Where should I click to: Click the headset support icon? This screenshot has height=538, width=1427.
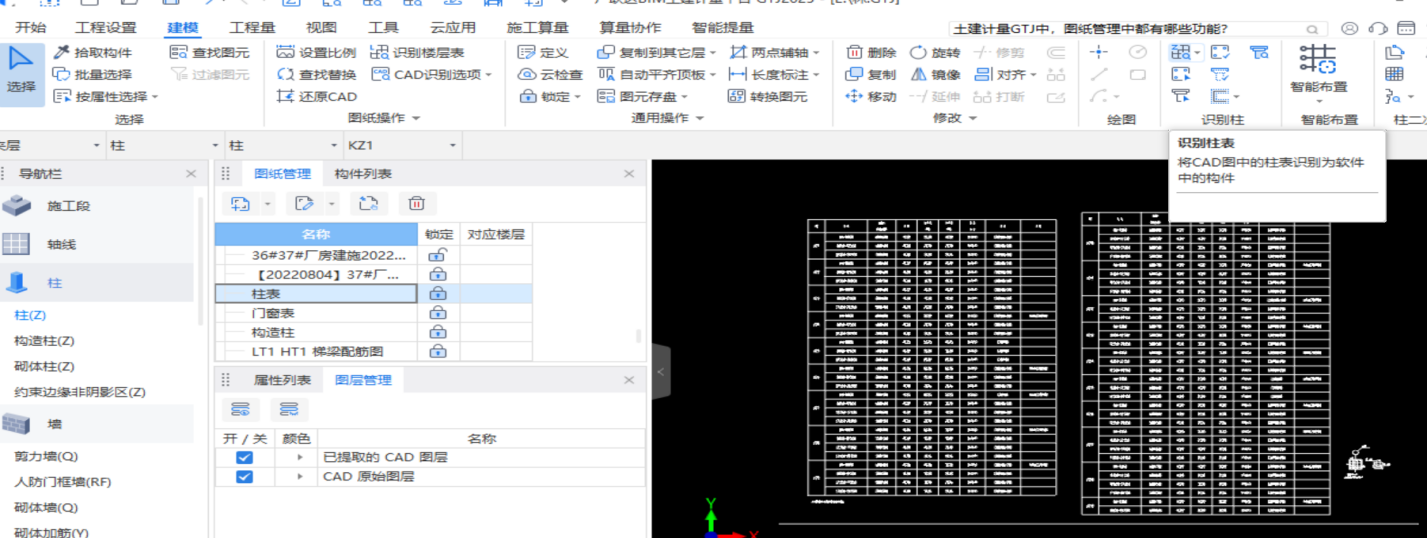pyautogui.click(x=1378, y=29)
